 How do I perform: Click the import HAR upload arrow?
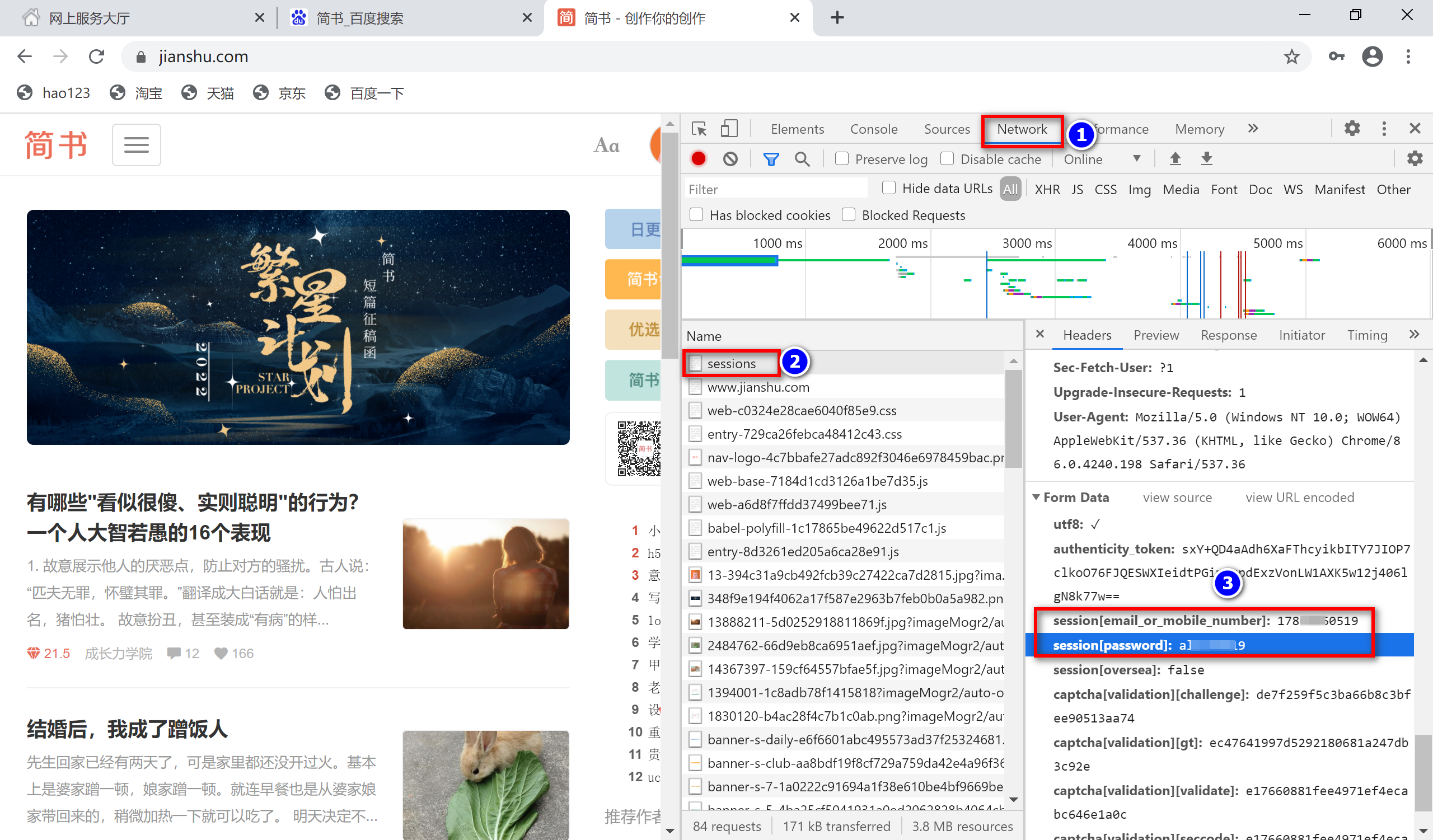pyautogui.click(x=1175, y=159)
